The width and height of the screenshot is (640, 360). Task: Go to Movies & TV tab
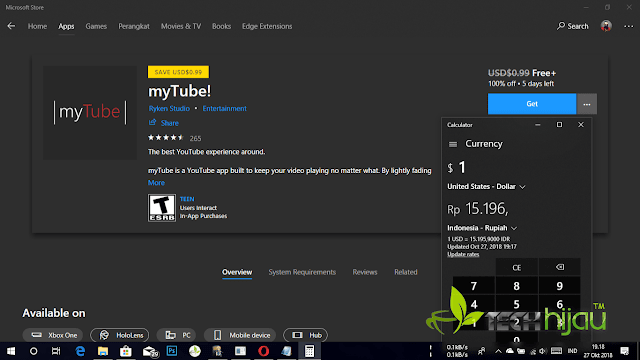tap(181, 26)
